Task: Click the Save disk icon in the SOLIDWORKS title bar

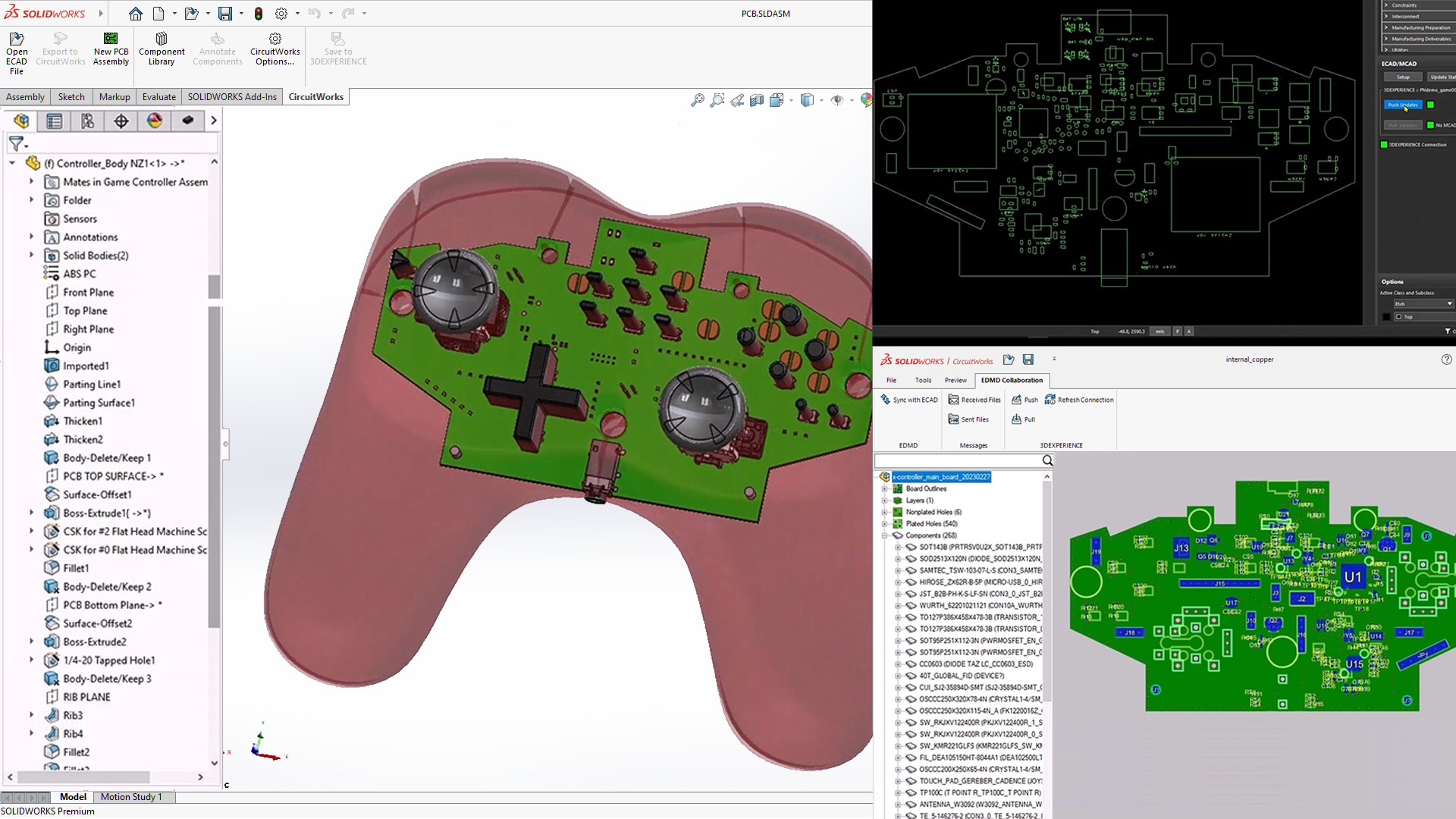Action: [x=225, y=14]
